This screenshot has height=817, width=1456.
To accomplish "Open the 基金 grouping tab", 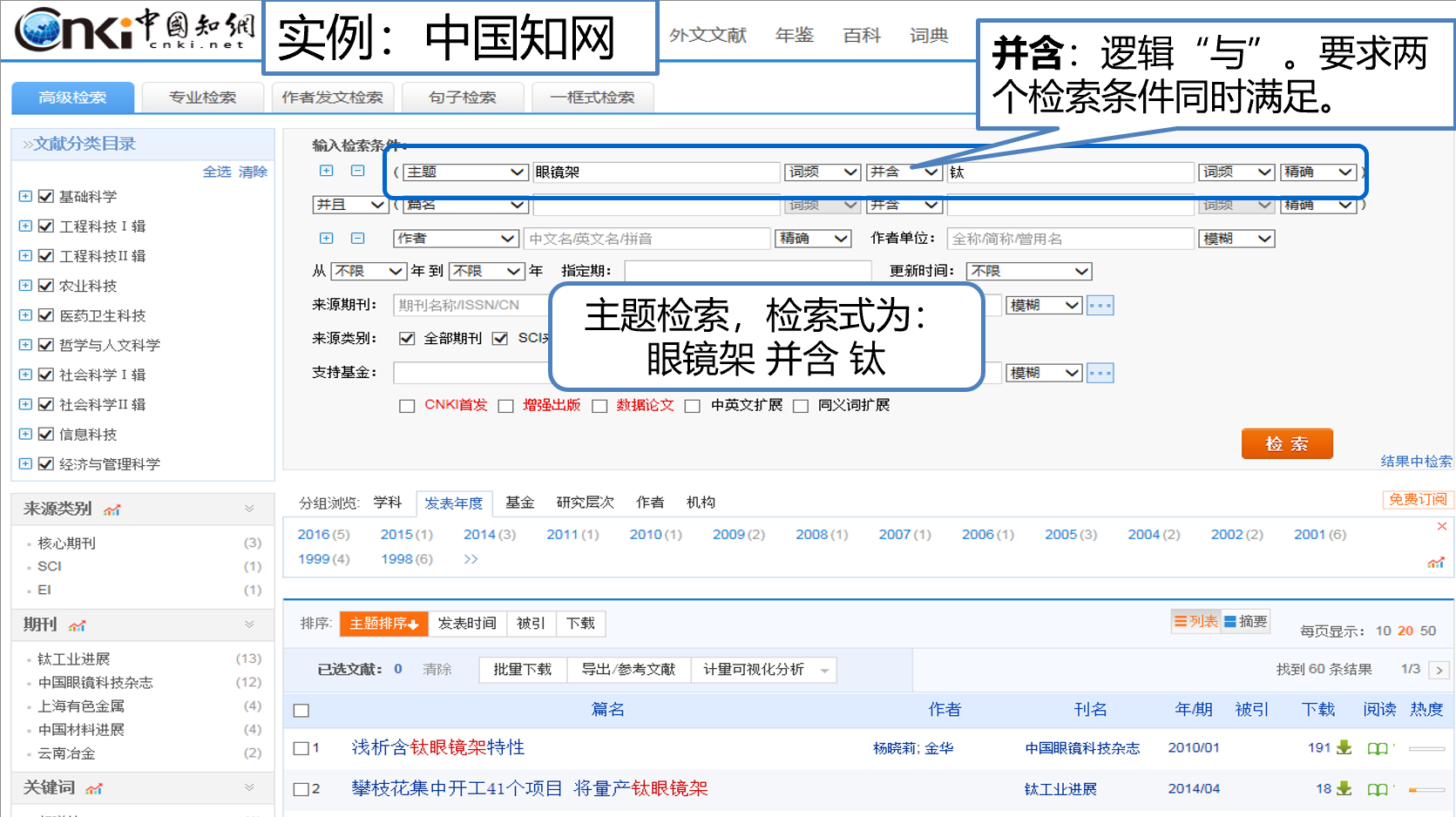I will click(519, 503).
